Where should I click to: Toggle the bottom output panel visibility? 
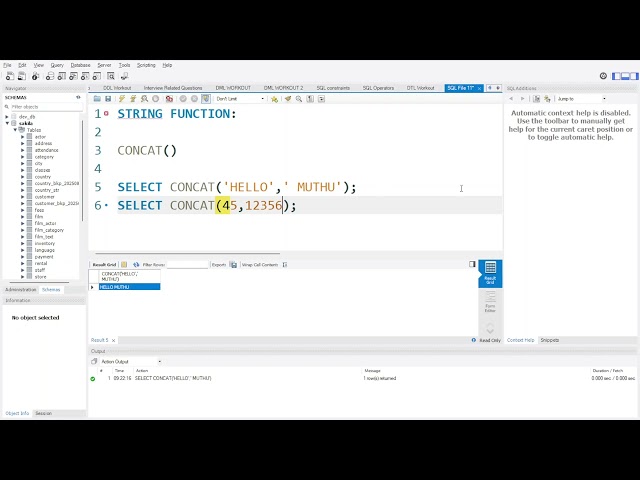click(x=625, y=76)
